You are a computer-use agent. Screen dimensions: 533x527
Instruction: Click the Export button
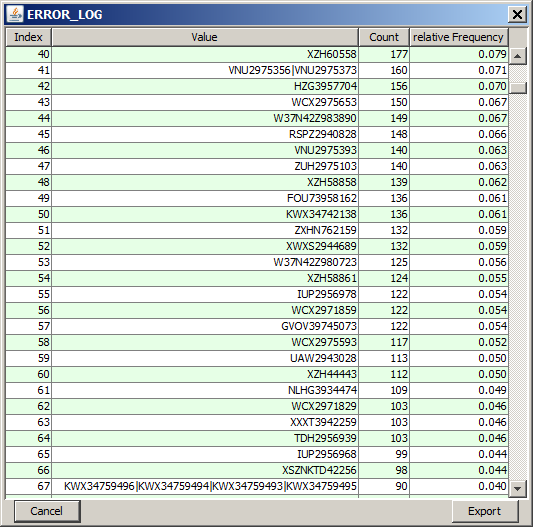coord(484,511)
